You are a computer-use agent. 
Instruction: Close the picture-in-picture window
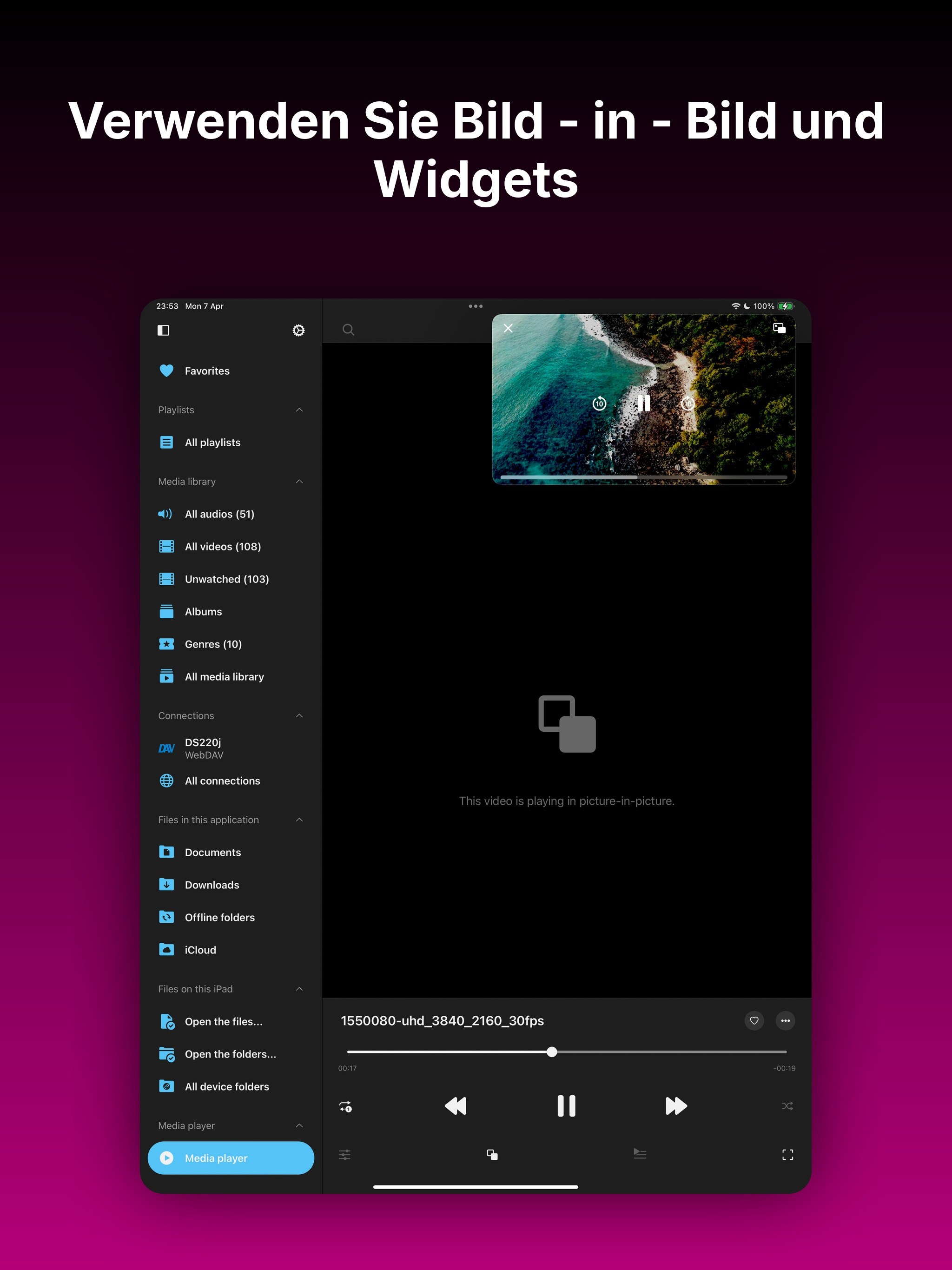pos(508,328)
